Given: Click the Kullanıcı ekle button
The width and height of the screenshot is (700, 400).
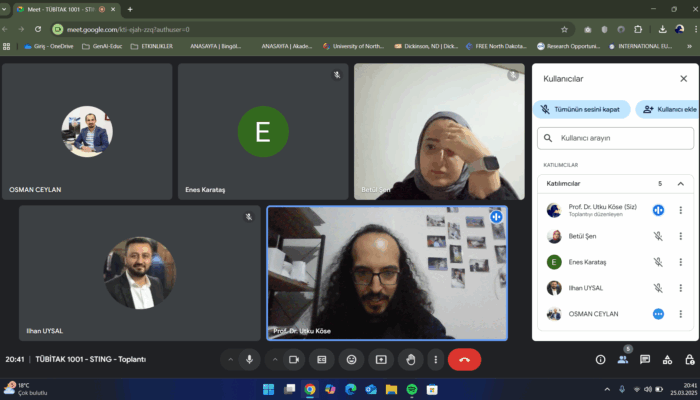Looking at the screenshot, I should (668, 109).
